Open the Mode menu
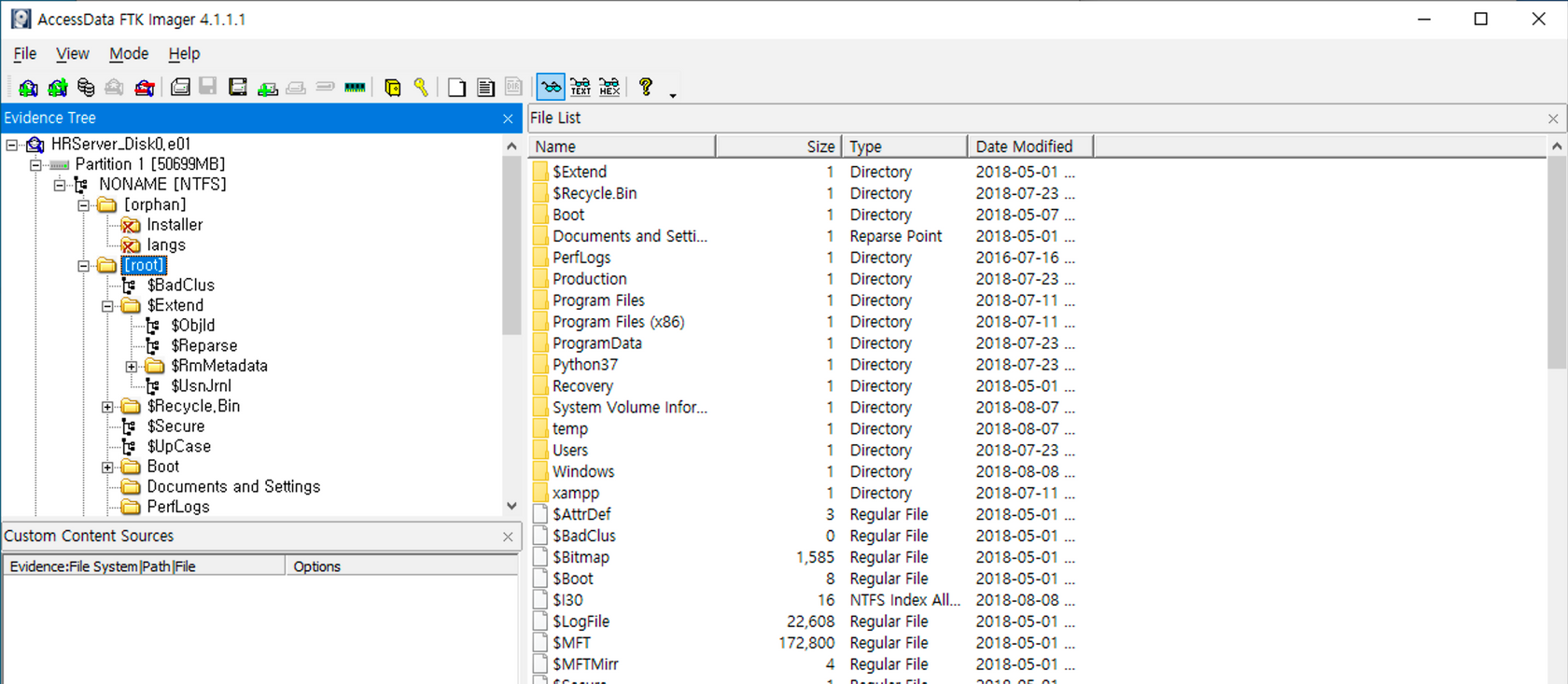 click(129, 54)
